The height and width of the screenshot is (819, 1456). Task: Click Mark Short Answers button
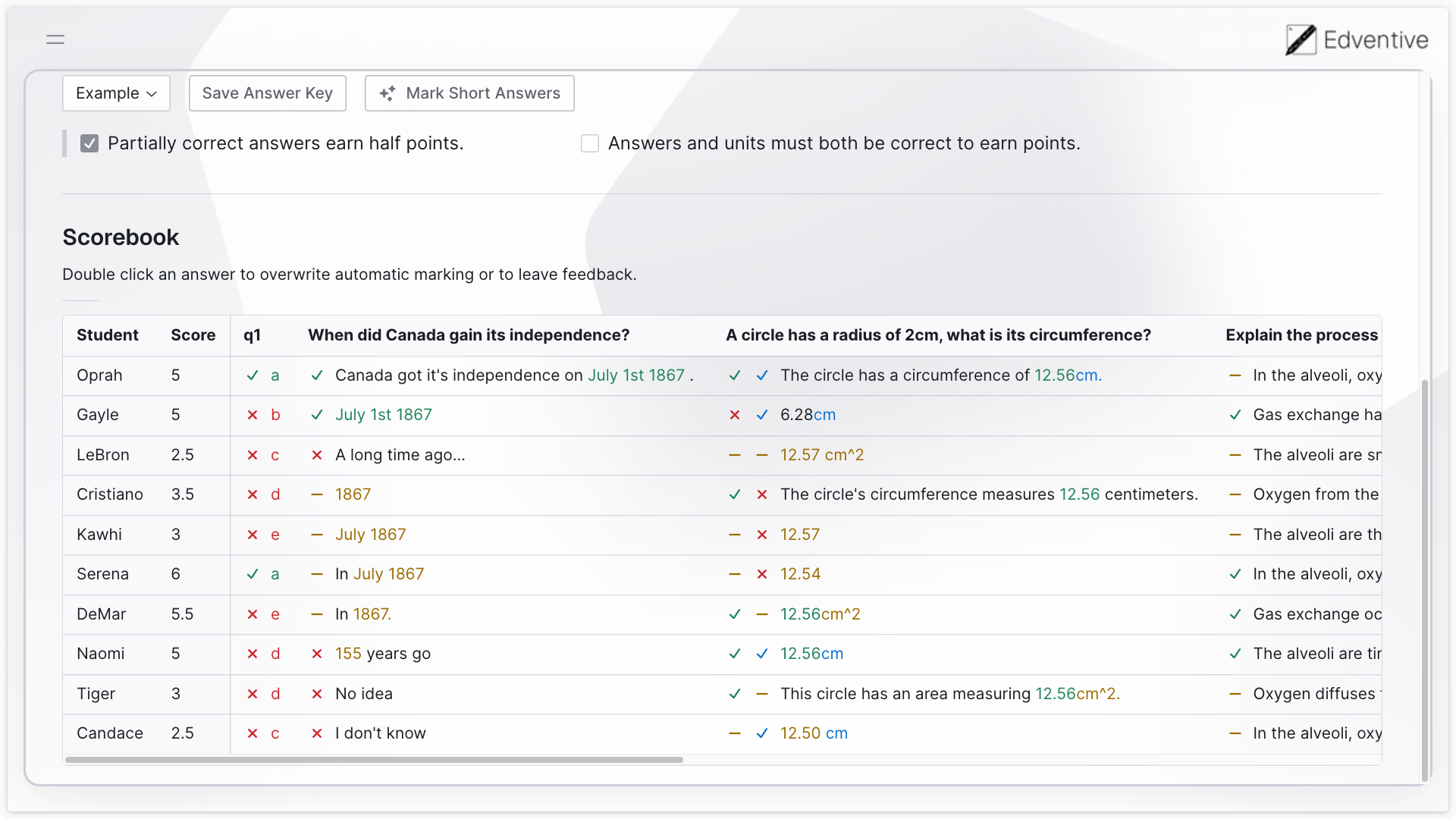(469, 93)
